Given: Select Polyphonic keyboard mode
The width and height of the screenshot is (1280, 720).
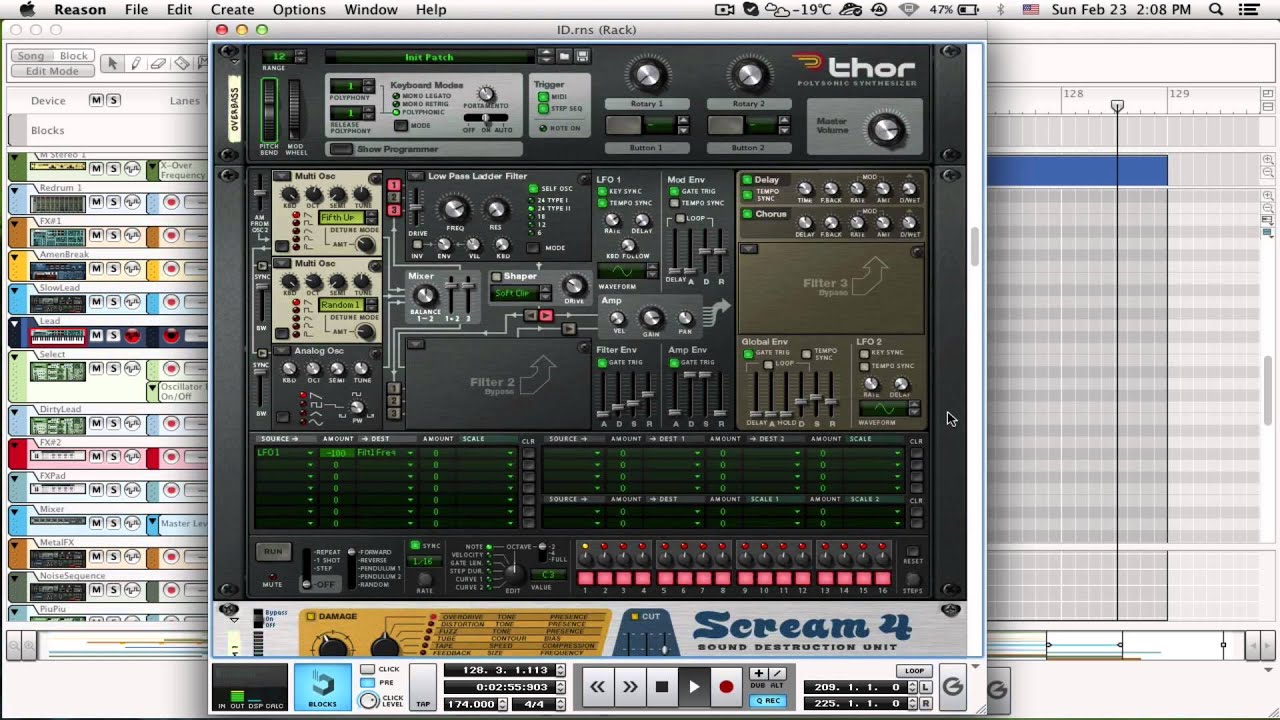Looking at the screenshot, I should point(396,112).
